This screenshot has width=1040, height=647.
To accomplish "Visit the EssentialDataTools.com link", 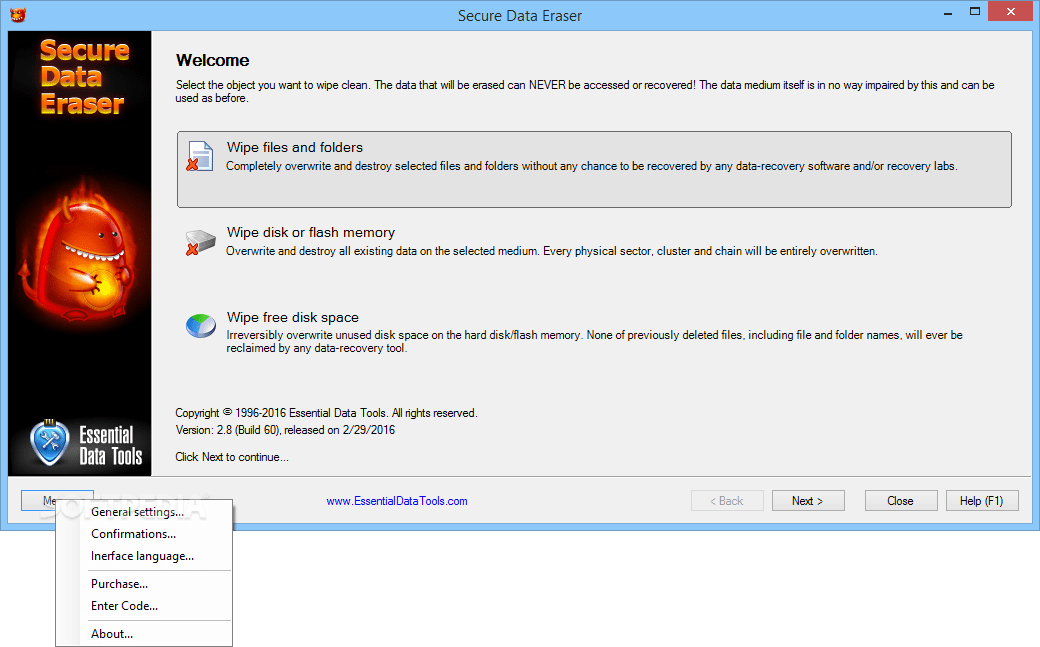I will (x=397, y=500).
